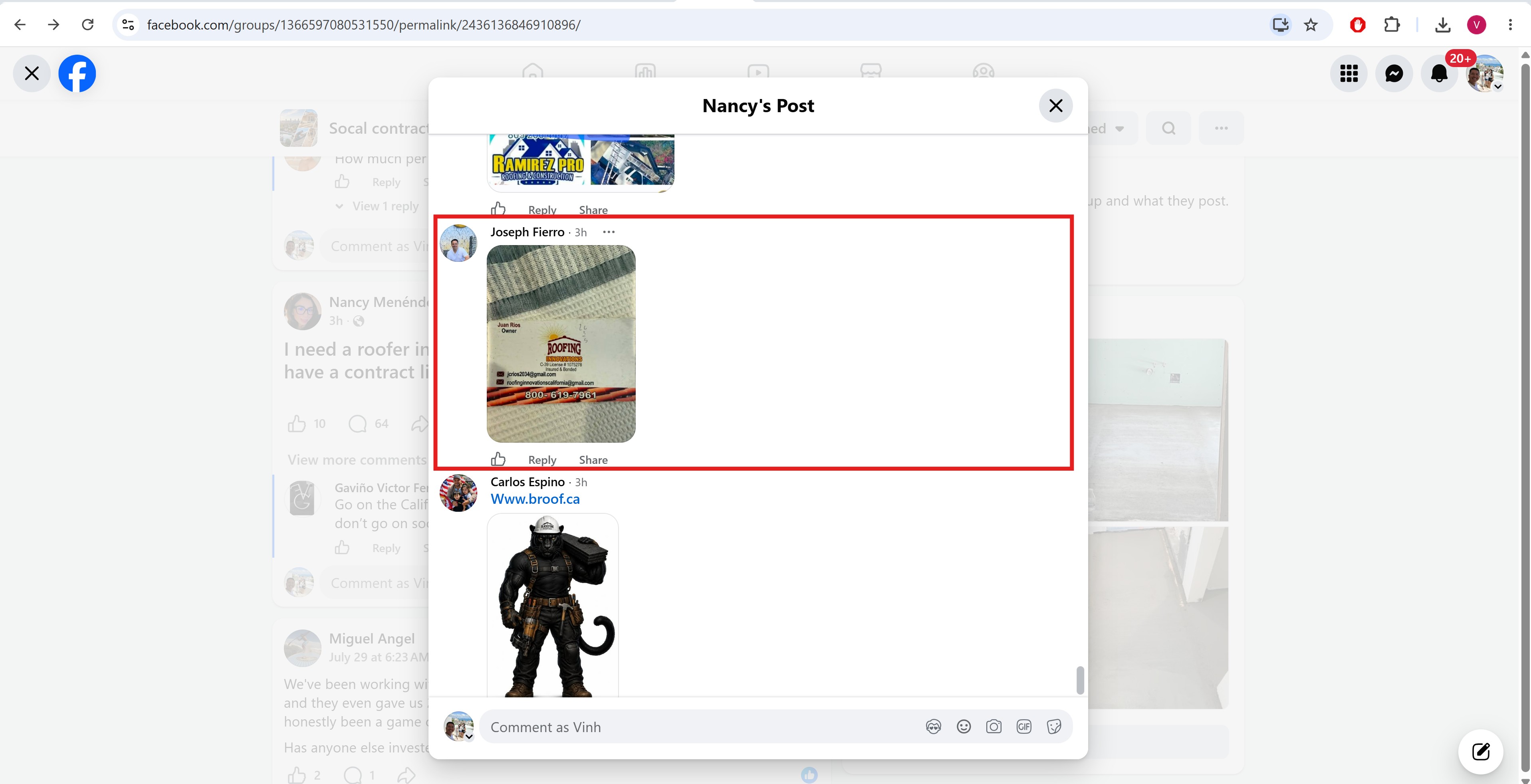Open Miguel Angel's profile in the feed
Viewport: 1531px width, 784px height.
tap(372, 638)
